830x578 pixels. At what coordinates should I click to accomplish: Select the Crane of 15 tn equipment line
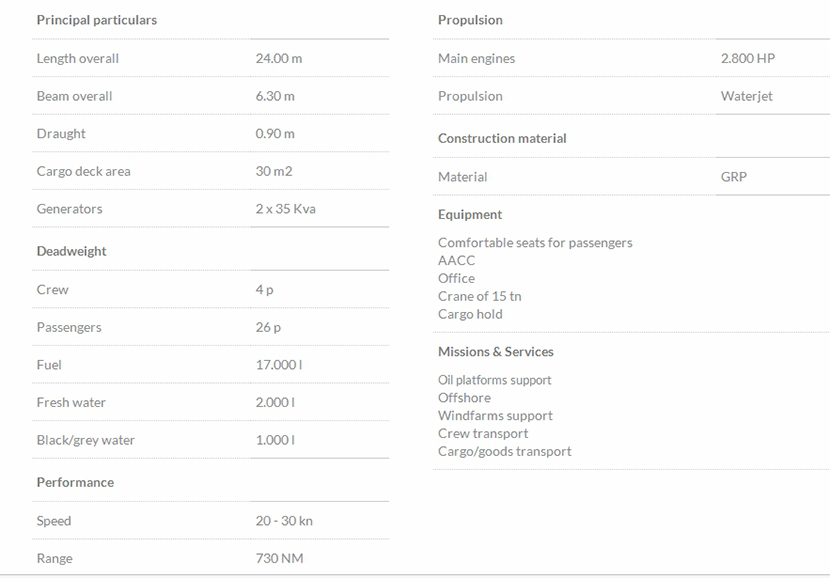pos(479,296)
